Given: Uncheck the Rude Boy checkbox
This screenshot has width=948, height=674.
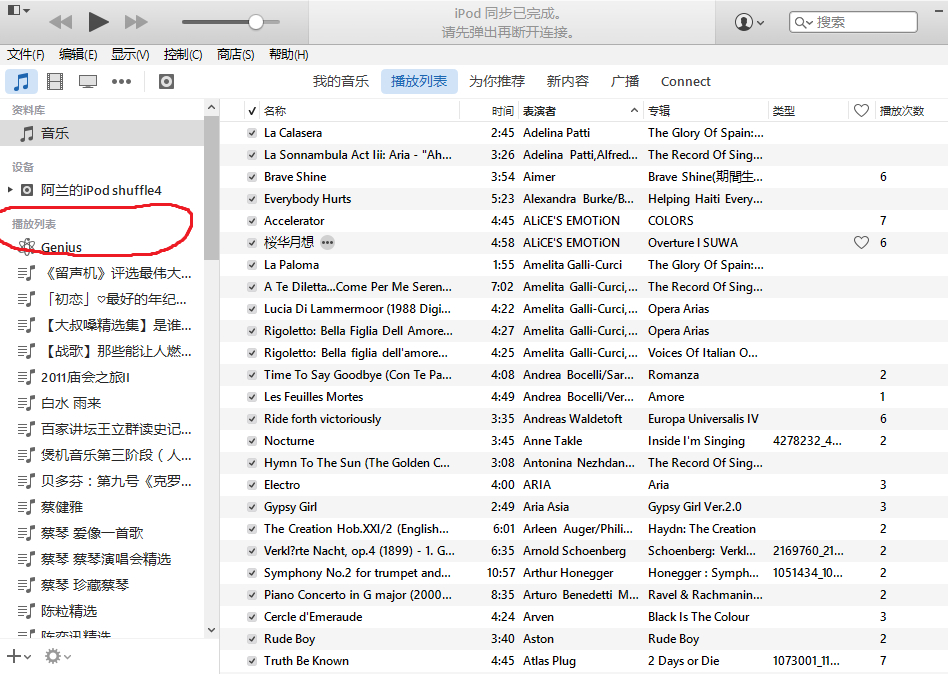Looking at the screenshot, I should 252,639.
